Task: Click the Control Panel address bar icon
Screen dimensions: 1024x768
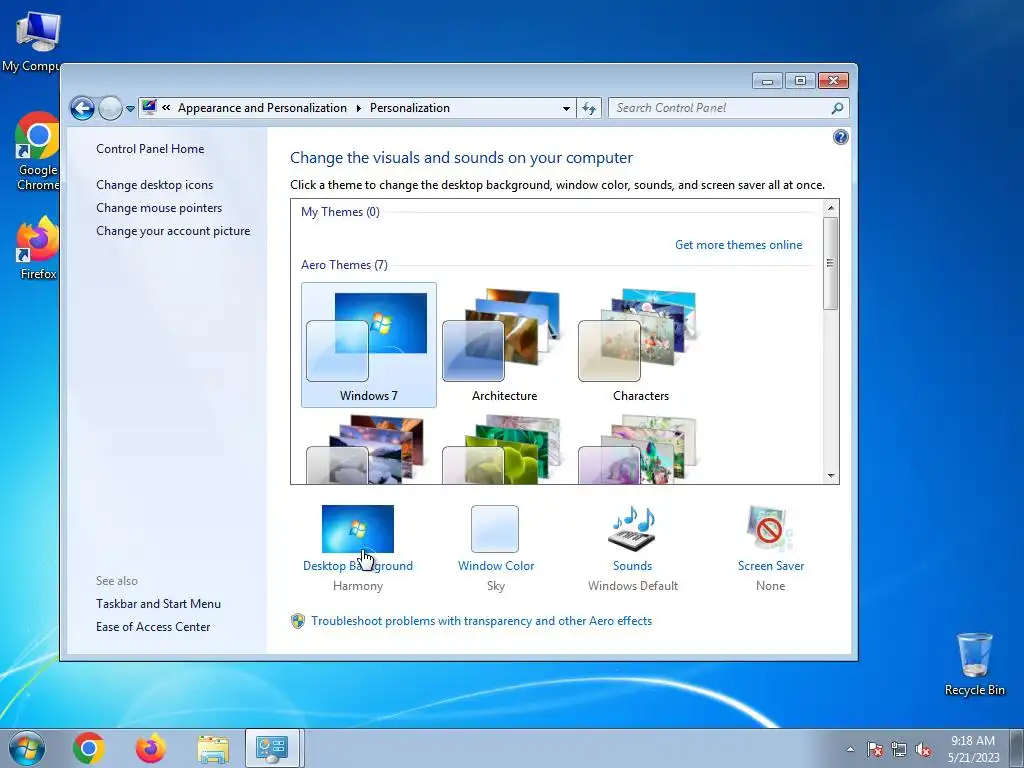Action: tap(149, 107)
